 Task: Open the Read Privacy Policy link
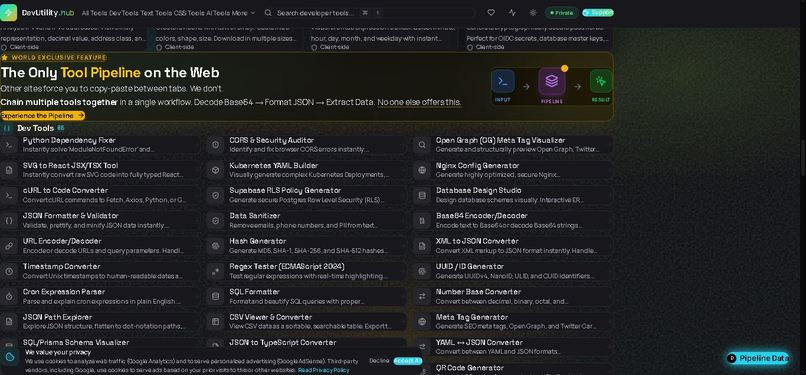323,370
